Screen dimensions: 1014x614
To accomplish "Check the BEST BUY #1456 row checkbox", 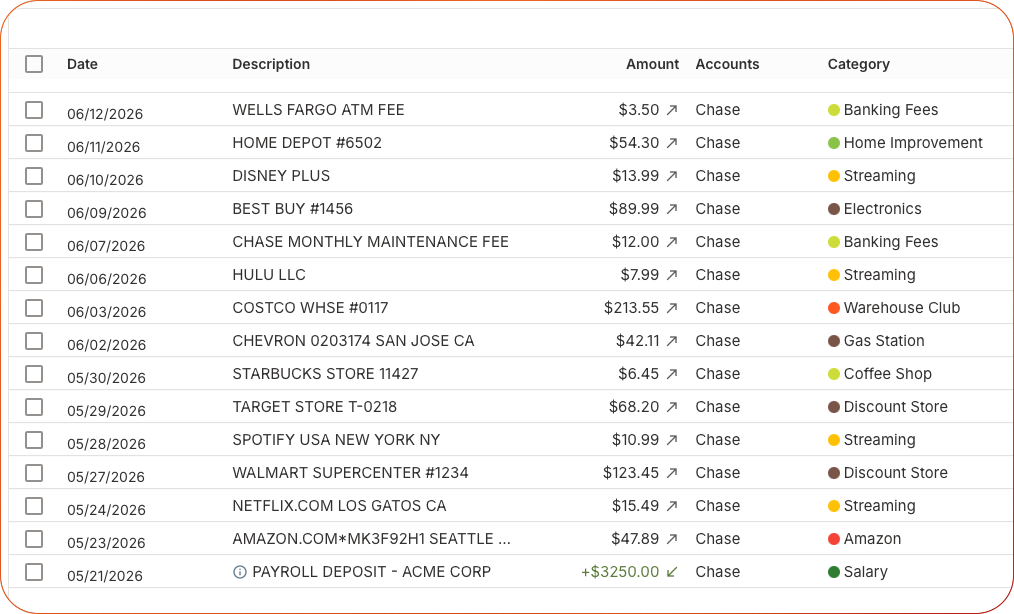I will (34, 209).
